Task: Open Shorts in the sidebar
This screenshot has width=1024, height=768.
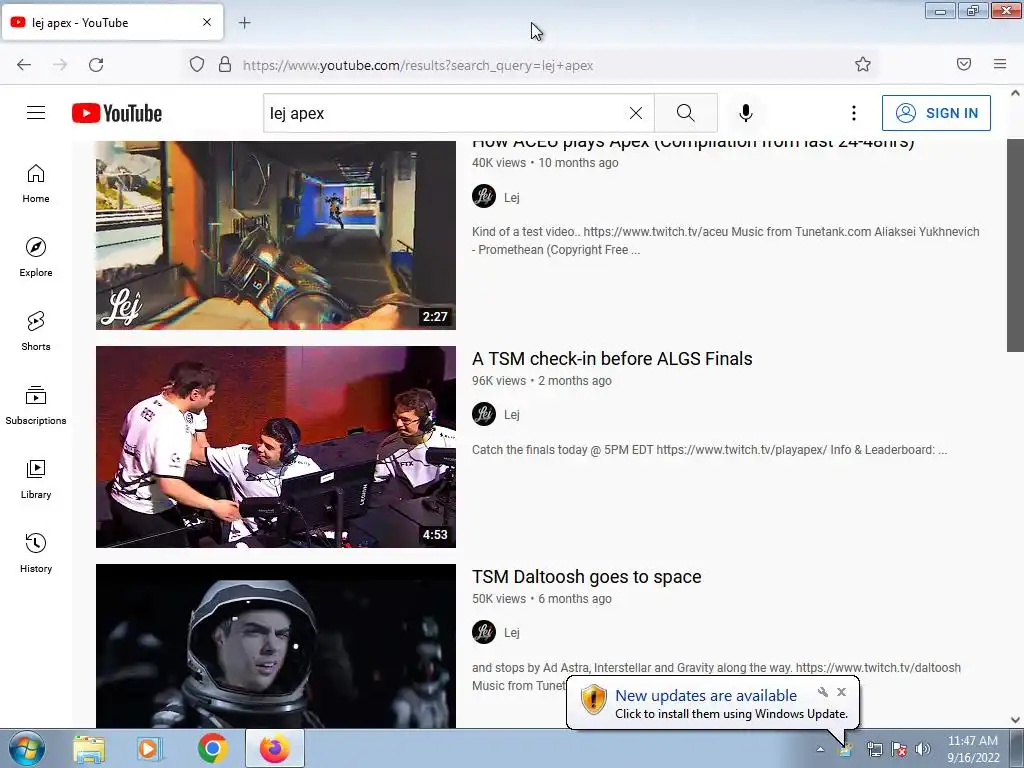Action: pyautogui.click(x=36, y=331)
